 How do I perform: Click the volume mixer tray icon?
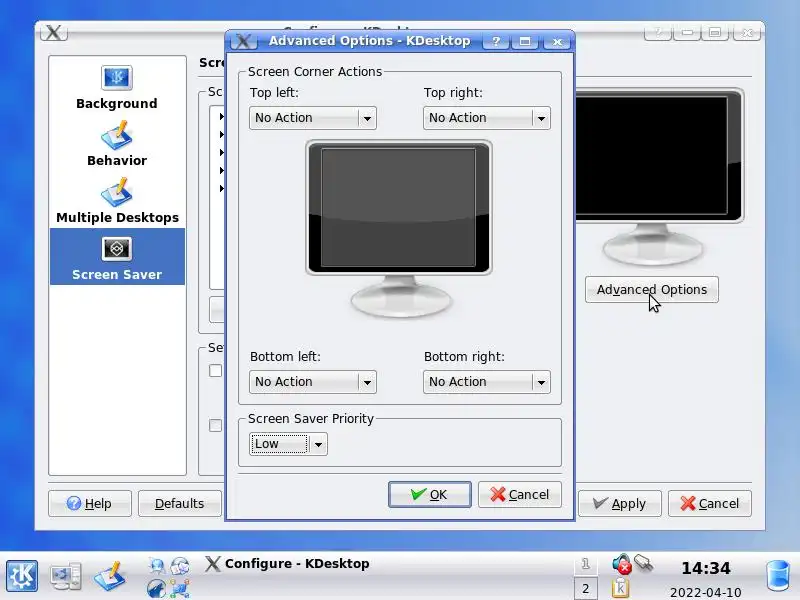point(622,564)
